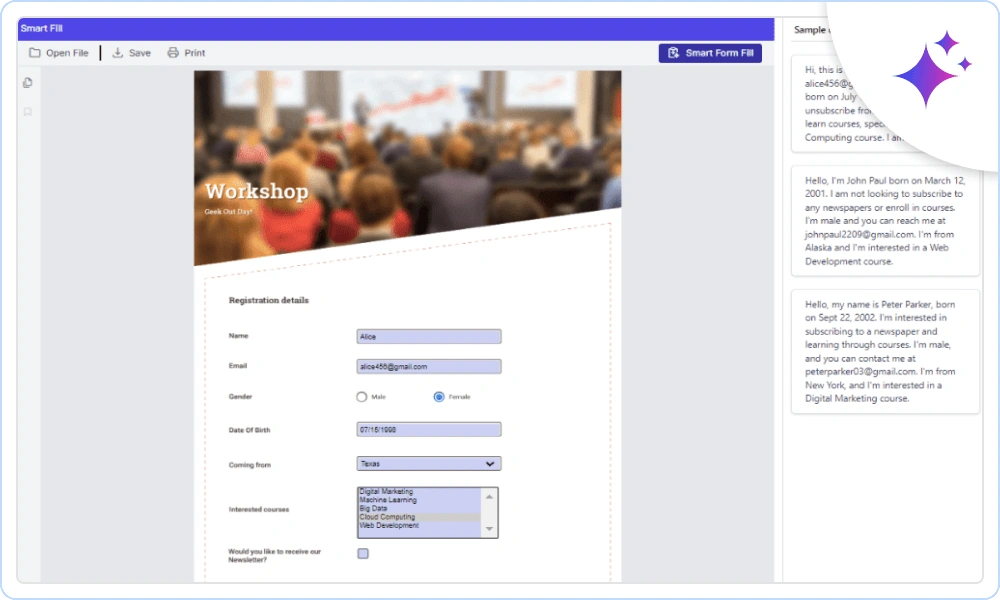The image size is (1000, 600).
Task: Check the Newsletter subscription checkbox
Action: click(362, 553)
